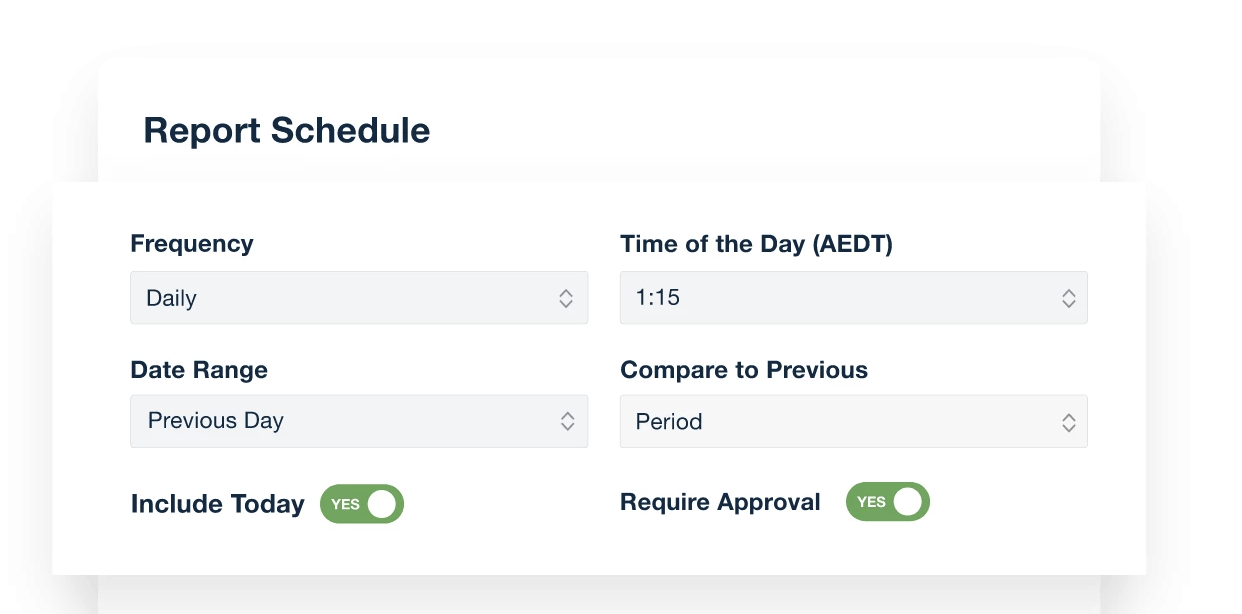
Task: Click the chevron icon in the Period selector
Action: (1069, 422)
